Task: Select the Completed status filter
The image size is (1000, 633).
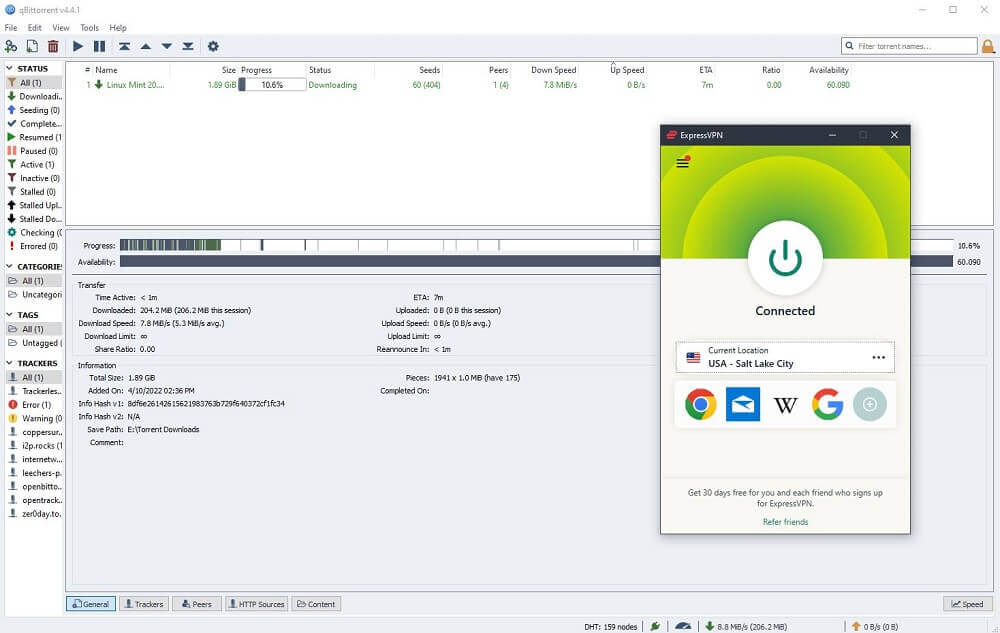Action: 34,124
